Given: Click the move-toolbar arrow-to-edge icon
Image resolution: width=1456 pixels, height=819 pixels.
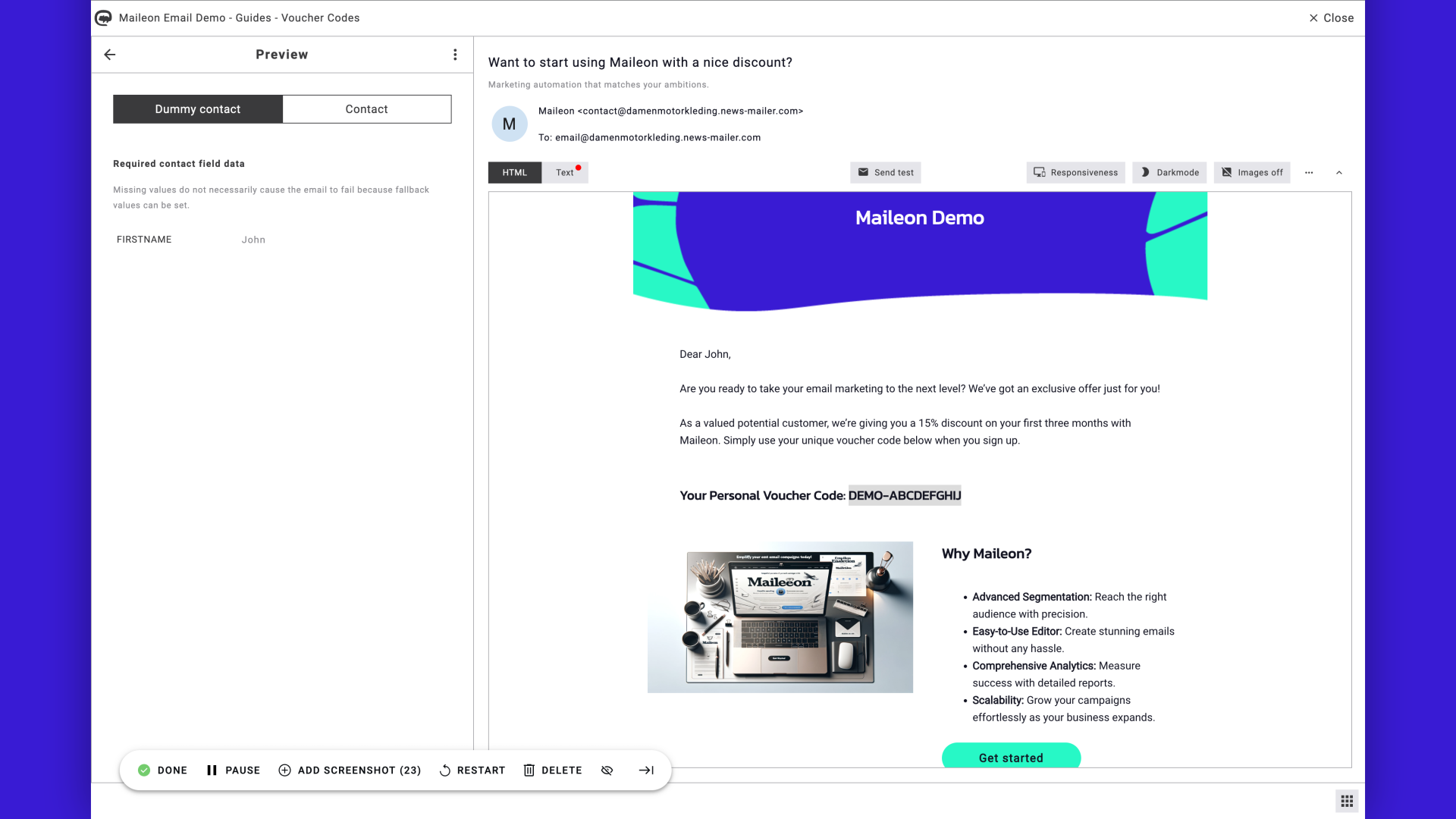Looking at the screenshot, I should pos(646,770).
